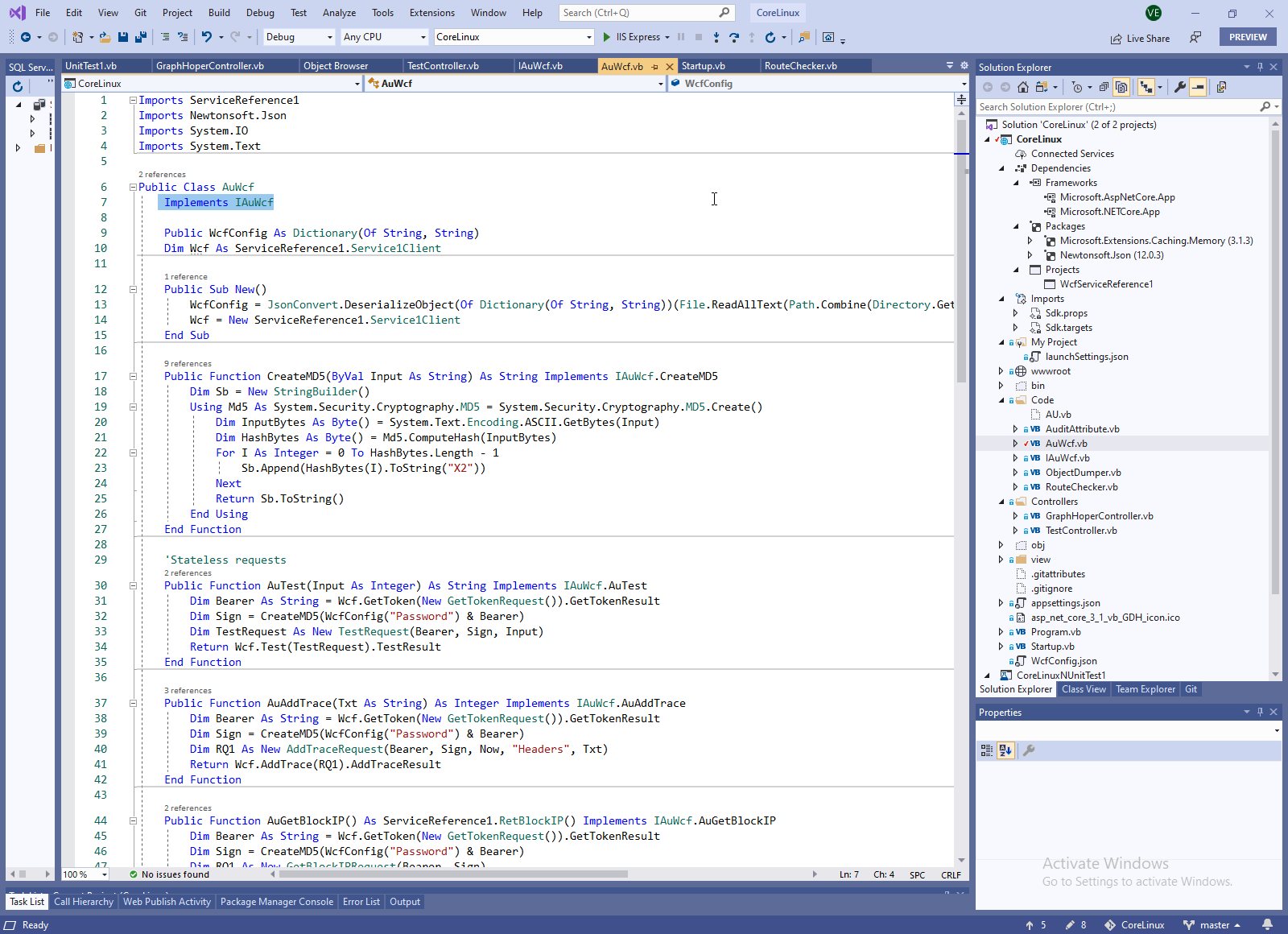
Task: Click the uncomment lines toolbar icon
Action: click(183, 37)
